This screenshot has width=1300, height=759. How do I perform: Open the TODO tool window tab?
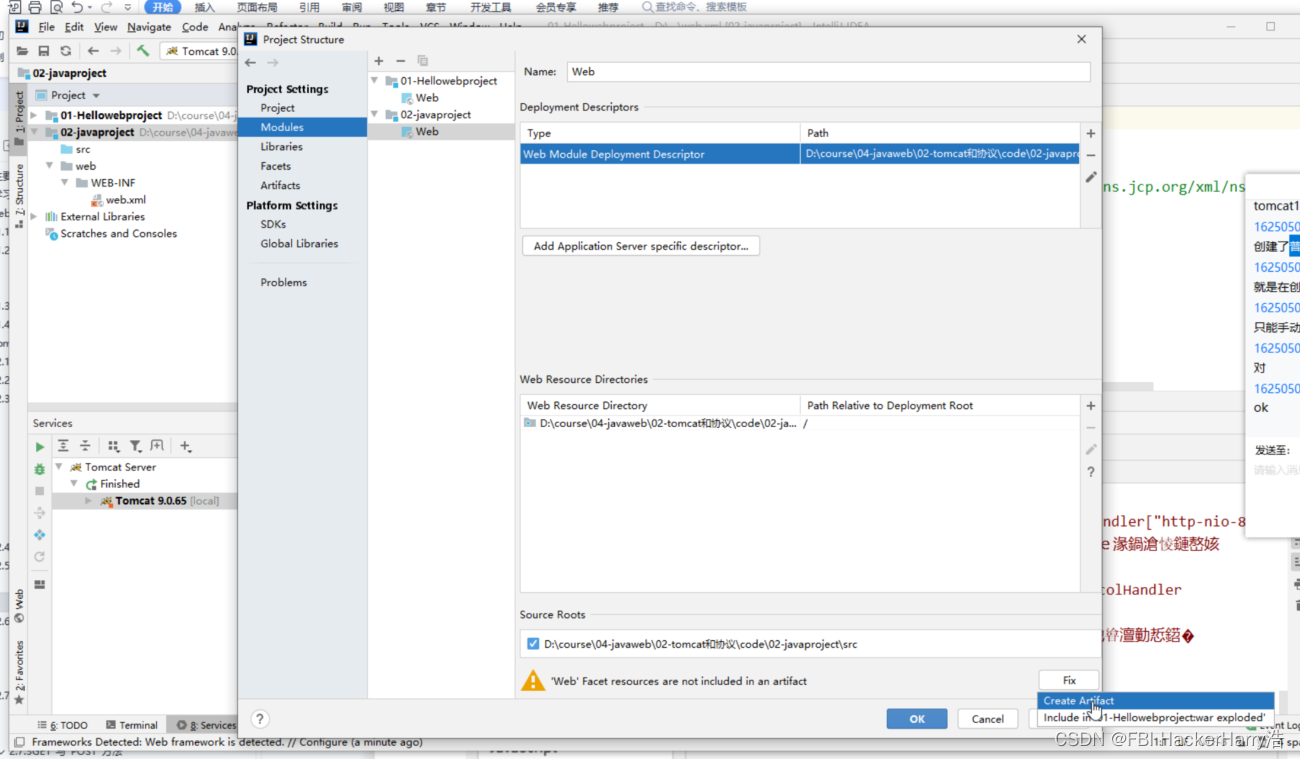pyautogui.click(x=63, y=725)
